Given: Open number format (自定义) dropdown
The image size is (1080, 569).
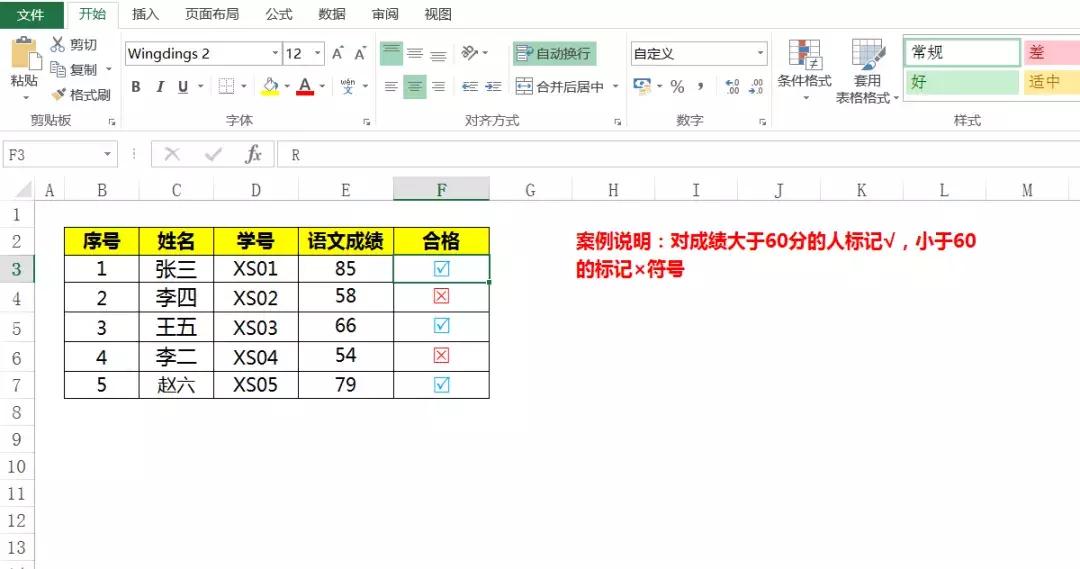Looking at the screenshot, I should 760,54.
